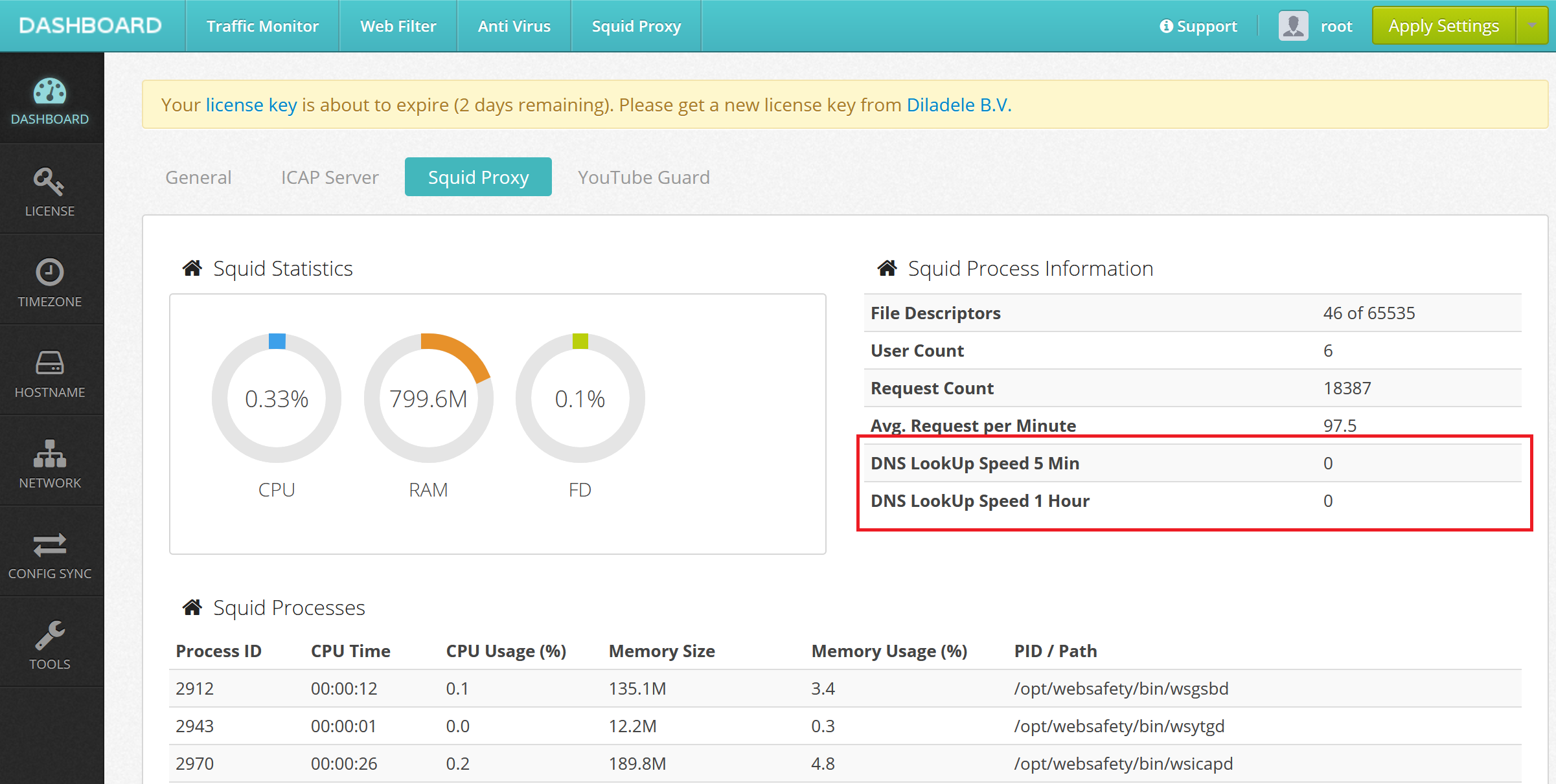The height and width of the screenshot is (784, 1556).
Task: Click the path /opt/websafety/bin/wsgsbd
Action: tap(1121, 689)
